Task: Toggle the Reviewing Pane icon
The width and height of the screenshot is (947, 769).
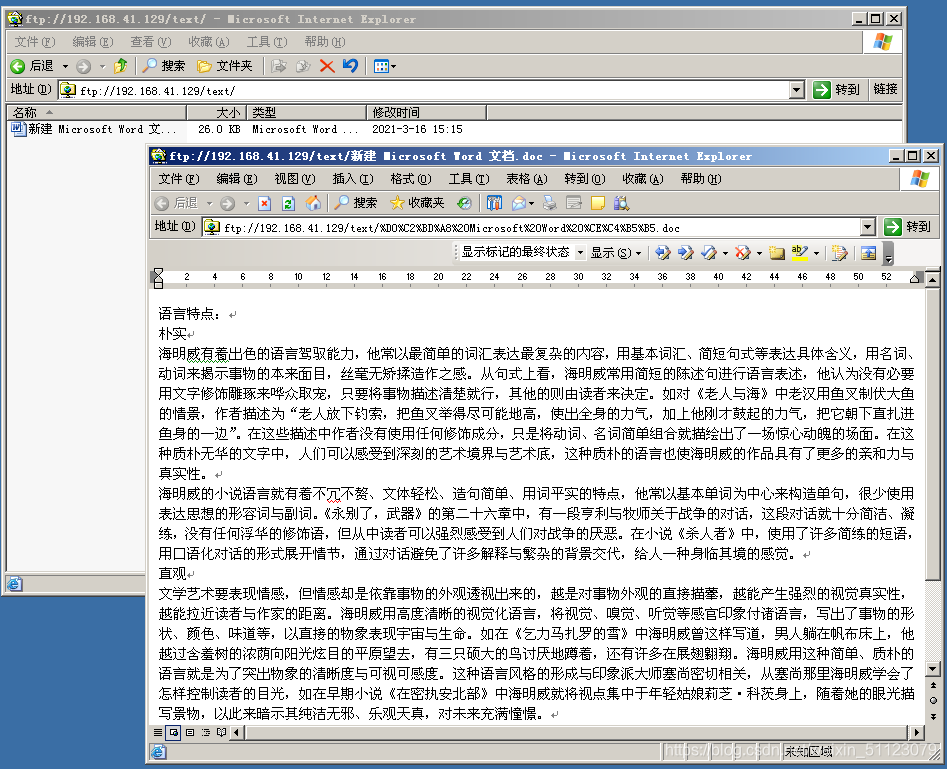Action: click(868, 253)
